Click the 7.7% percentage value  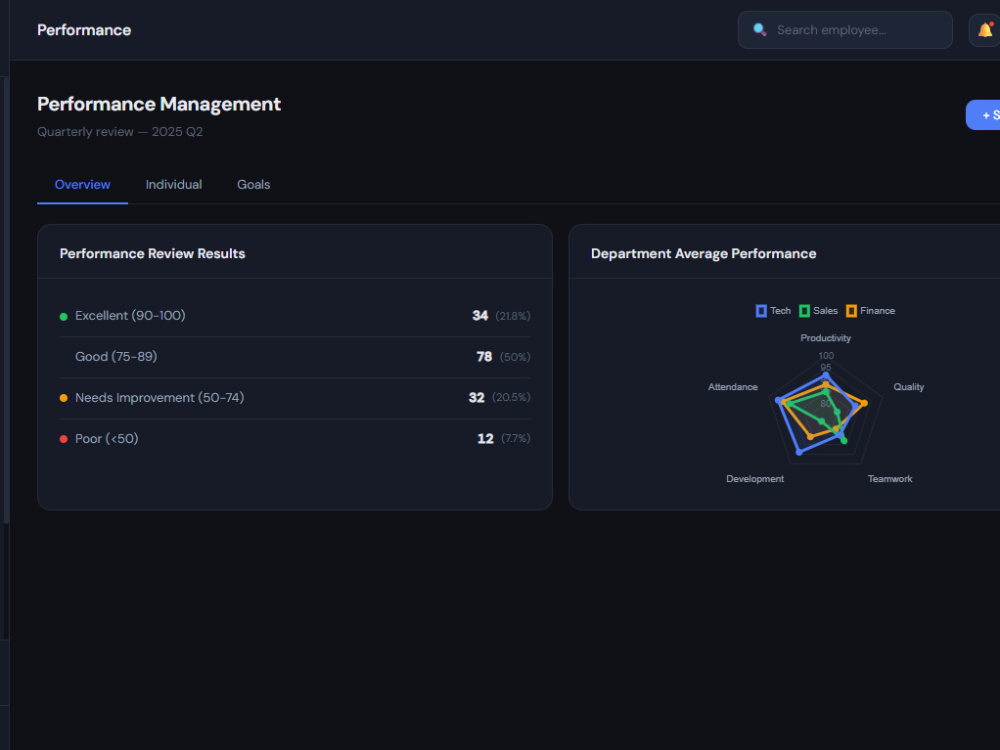pyautogui.click(x=516, y=438)
